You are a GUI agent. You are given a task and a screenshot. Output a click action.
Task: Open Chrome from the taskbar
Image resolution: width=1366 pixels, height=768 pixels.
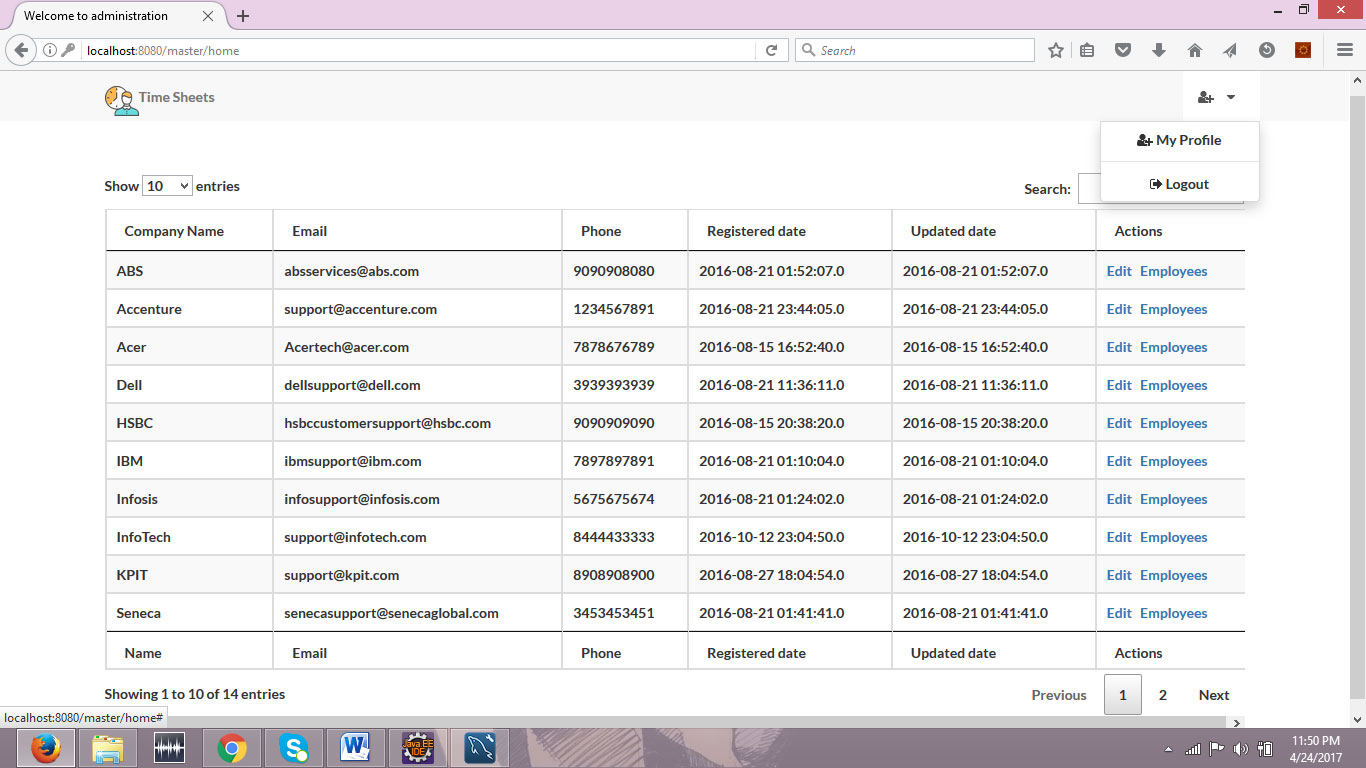point(232,748)
